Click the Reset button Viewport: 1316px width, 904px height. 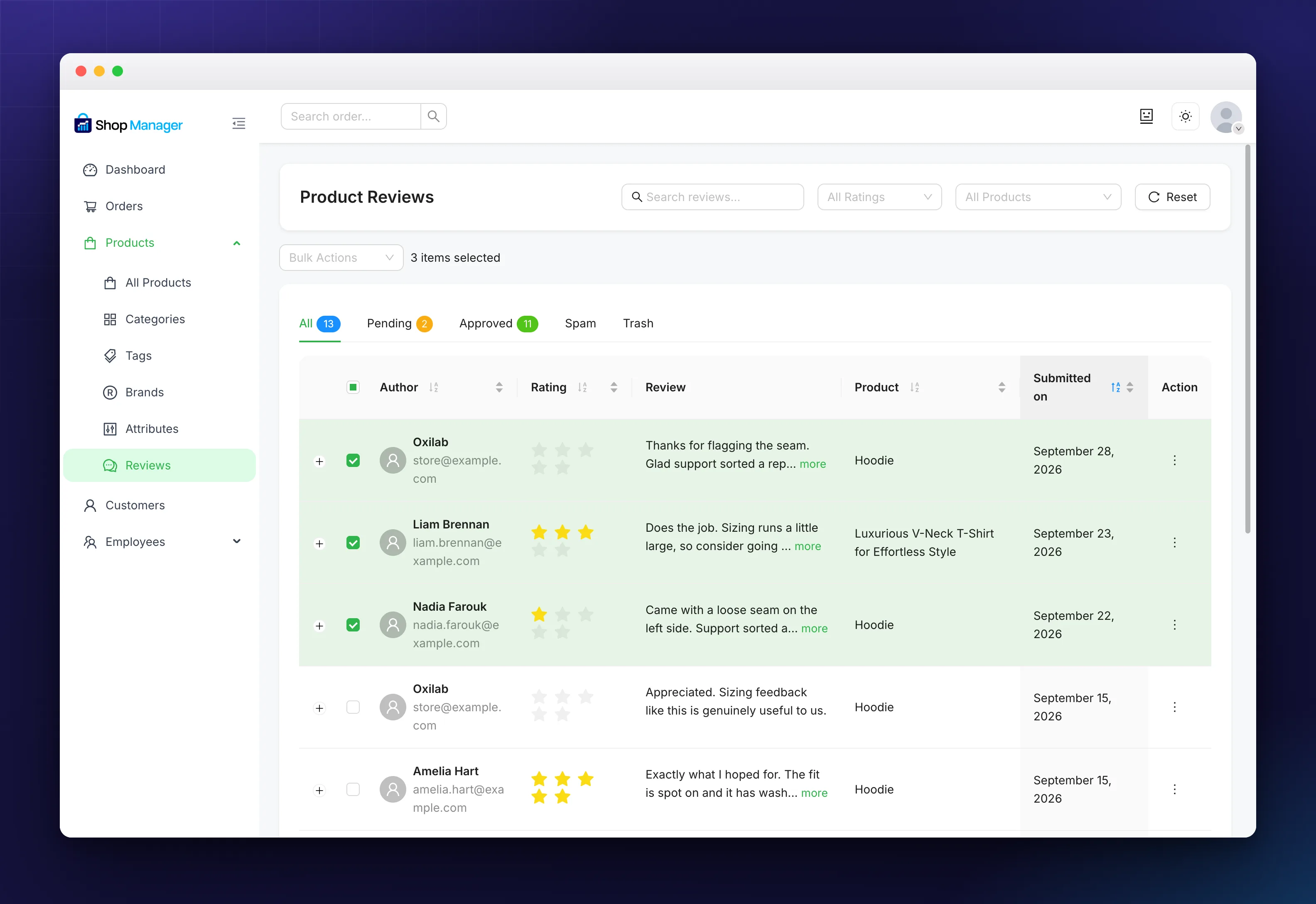(1172, 197)
